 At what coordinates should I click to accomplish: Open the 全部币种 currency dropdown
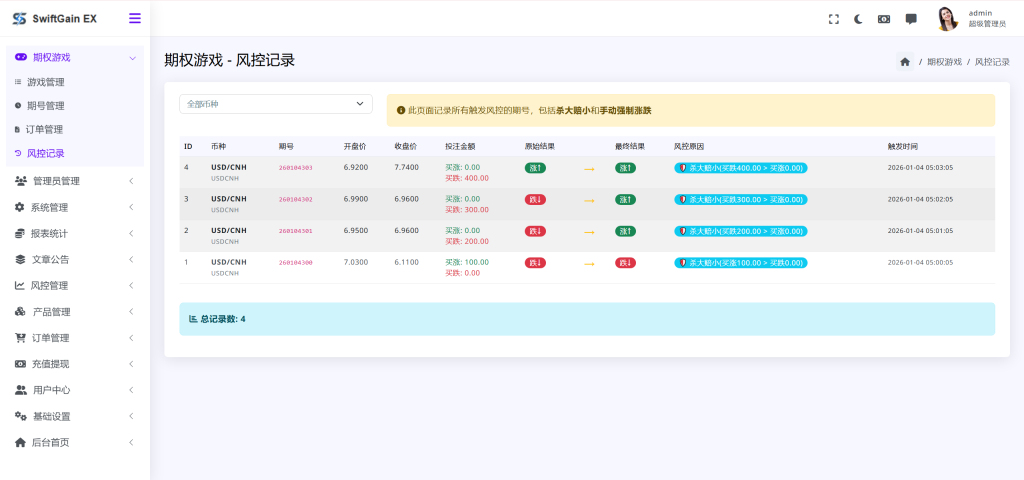(x=276, y=104)
